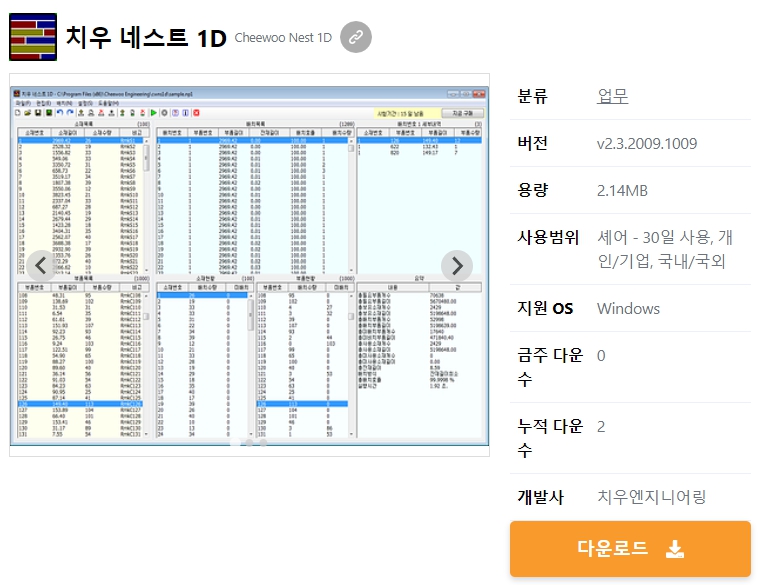Show the previous screenshot with left arrow
760x585 pixels.
(41, 266)
